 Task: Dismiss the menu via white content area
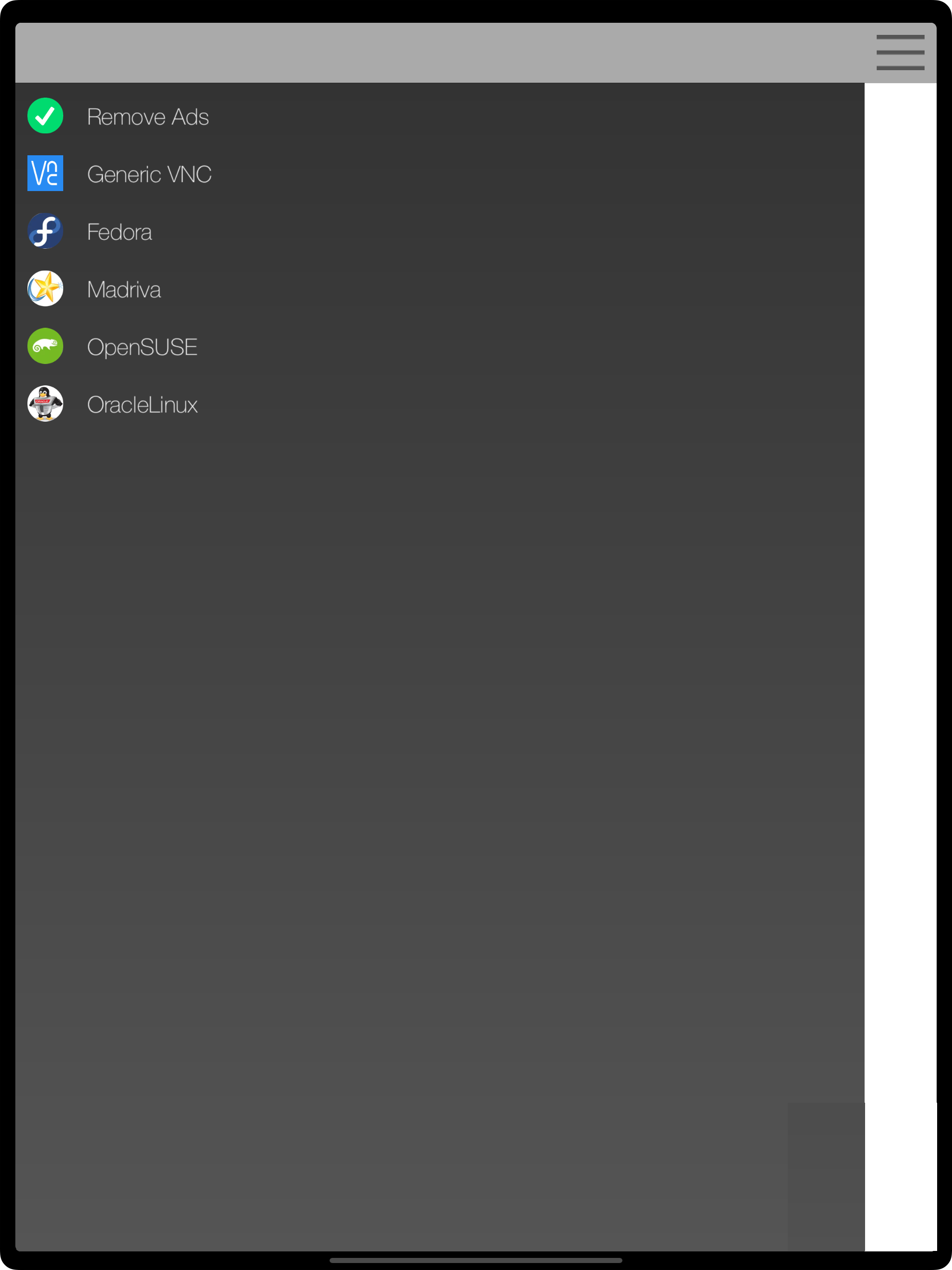click(x=900, y=666)
